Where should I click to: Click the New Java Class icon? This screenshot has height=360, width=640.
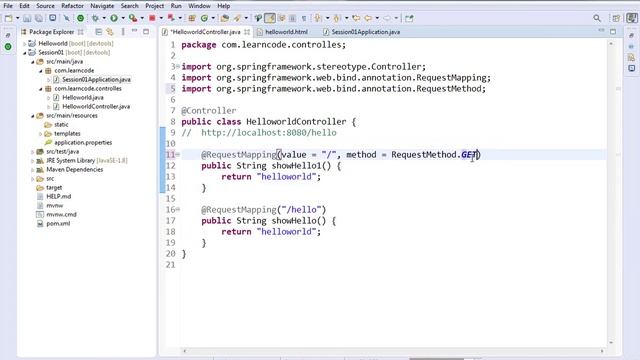[204, 18]
